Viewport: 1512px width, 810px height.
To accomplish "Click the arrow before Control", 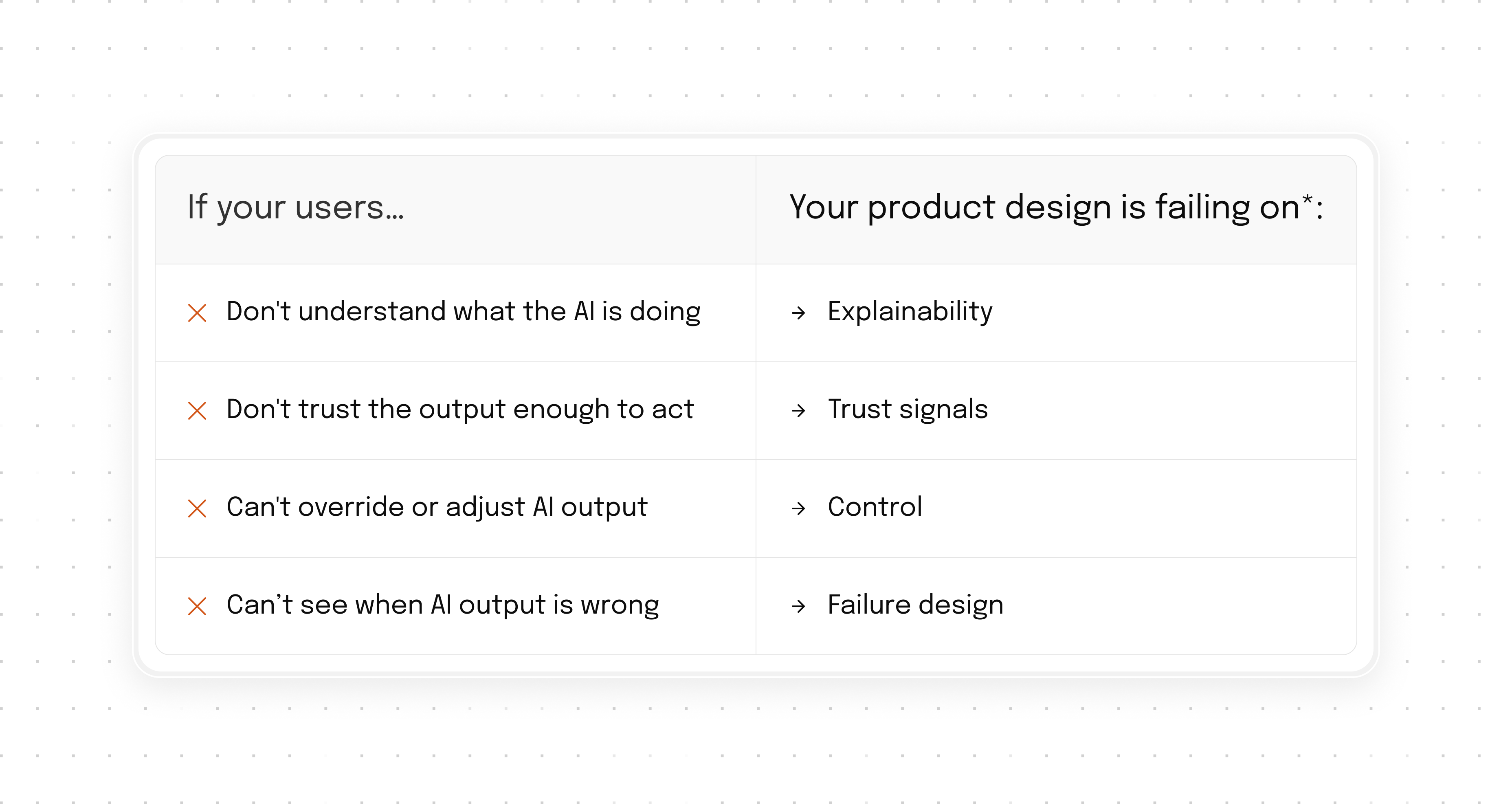I will (798, 508).
